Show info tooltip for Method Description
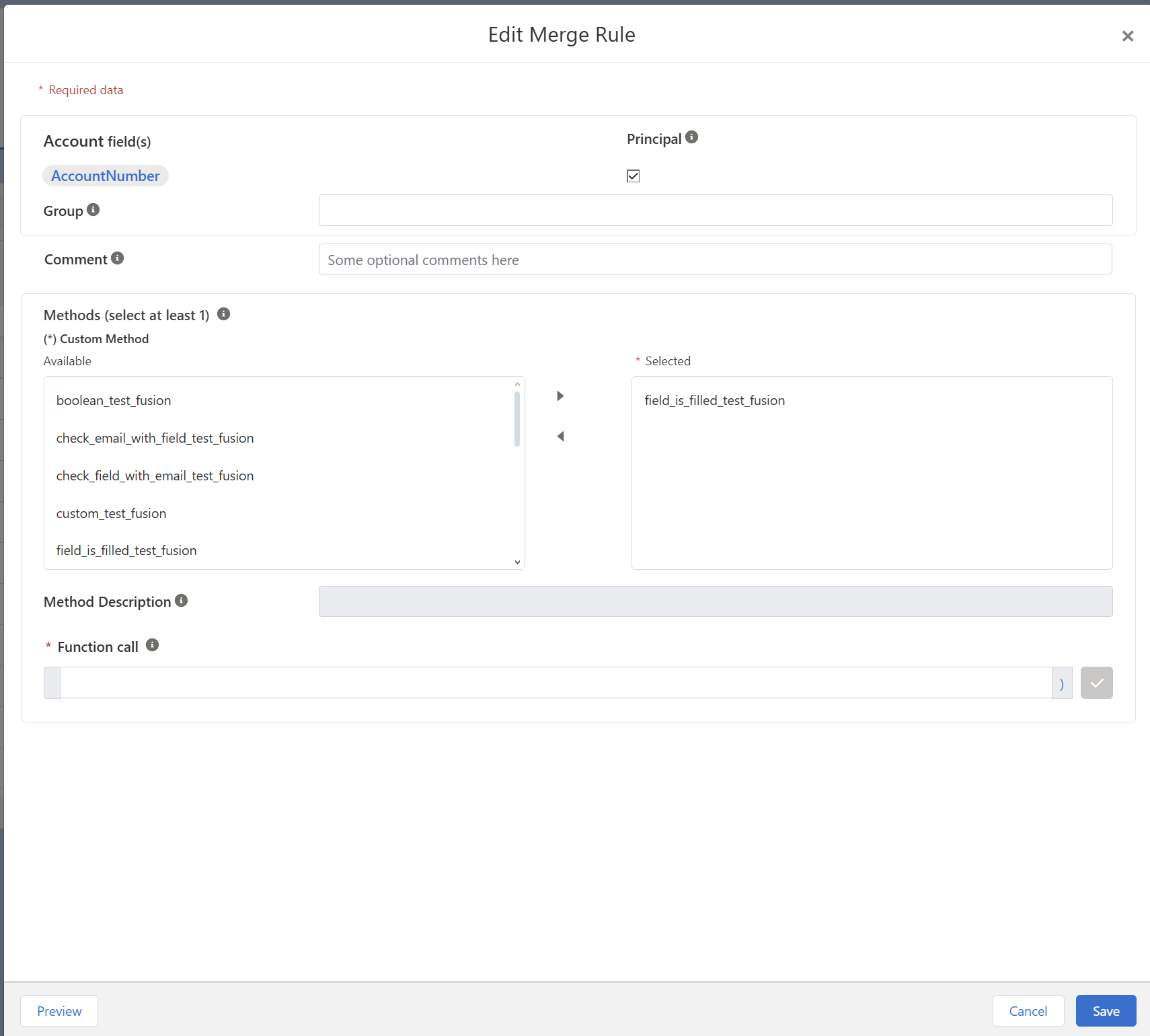1150x1036 pixels. tap(182, 600)
